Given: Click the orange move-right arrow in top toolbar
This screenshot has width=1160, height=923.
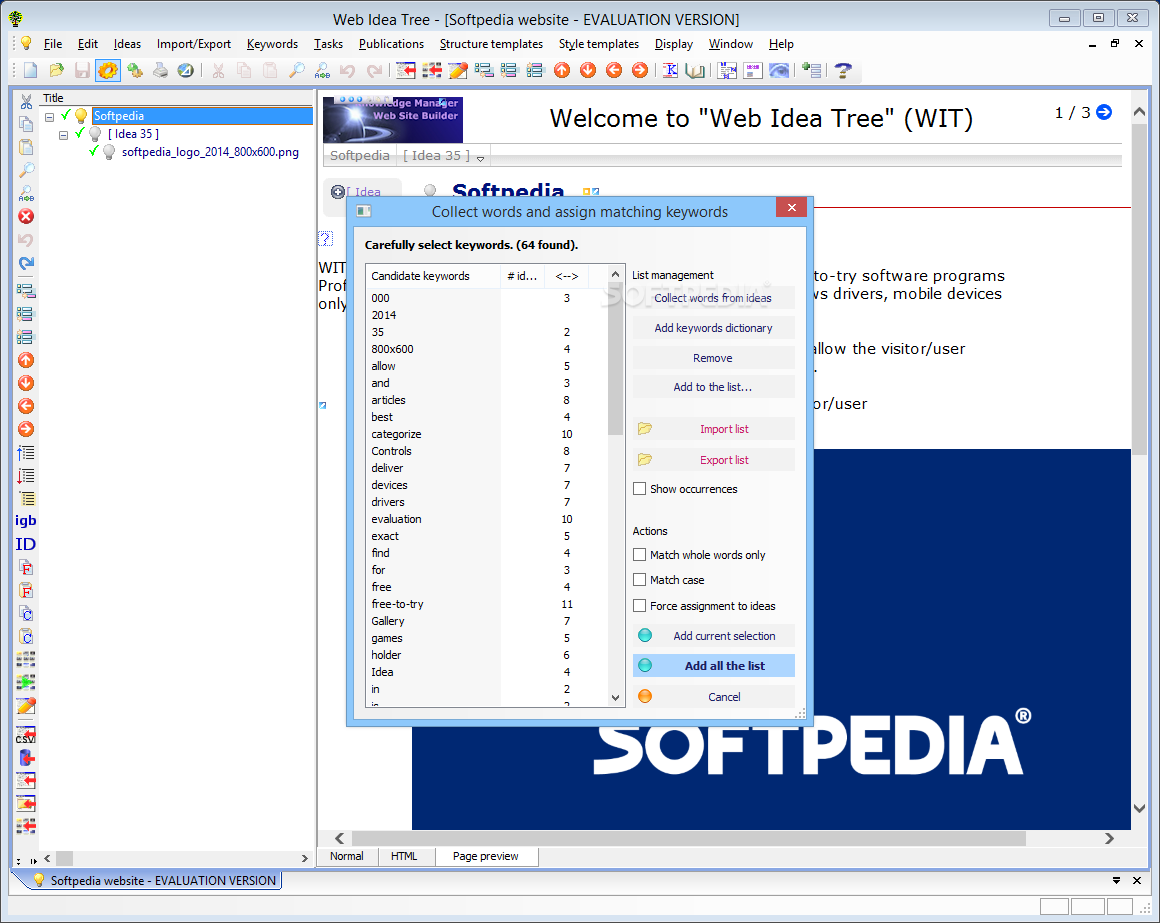Looking at the screenshot, I should point(640,70).
